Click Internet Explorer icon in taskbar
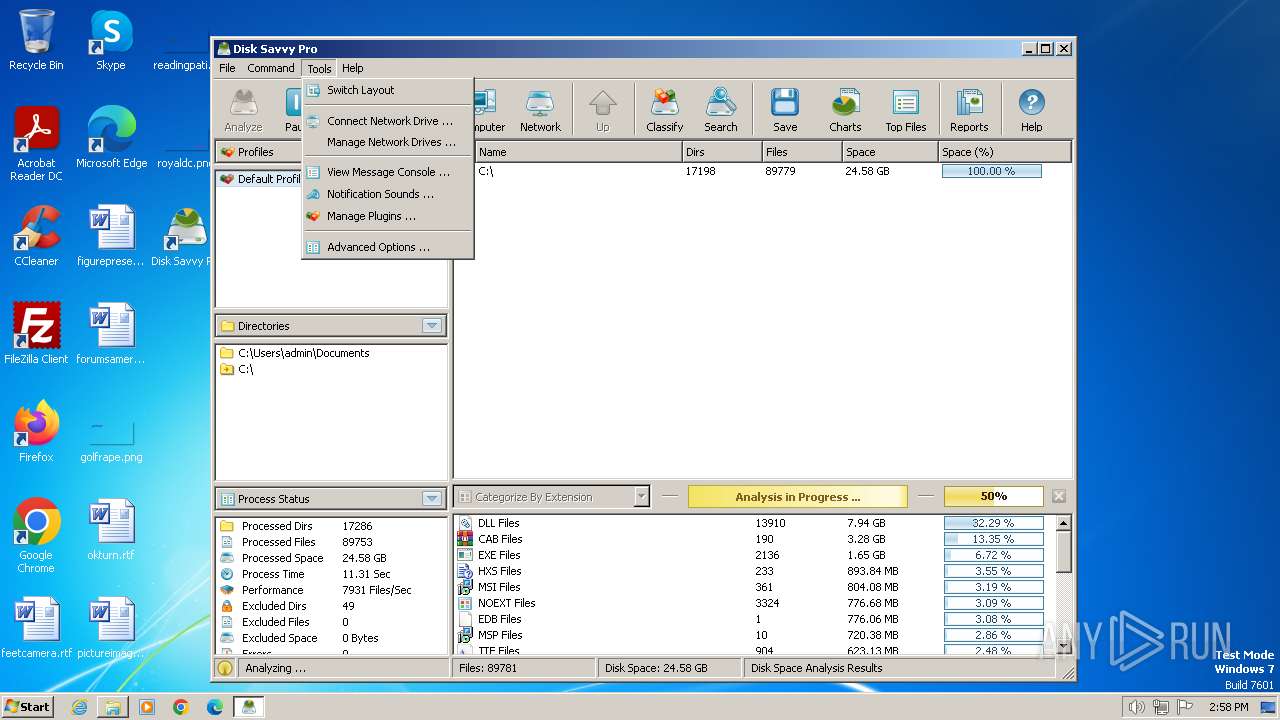1280x720 pixels. [x=79, y=707]
